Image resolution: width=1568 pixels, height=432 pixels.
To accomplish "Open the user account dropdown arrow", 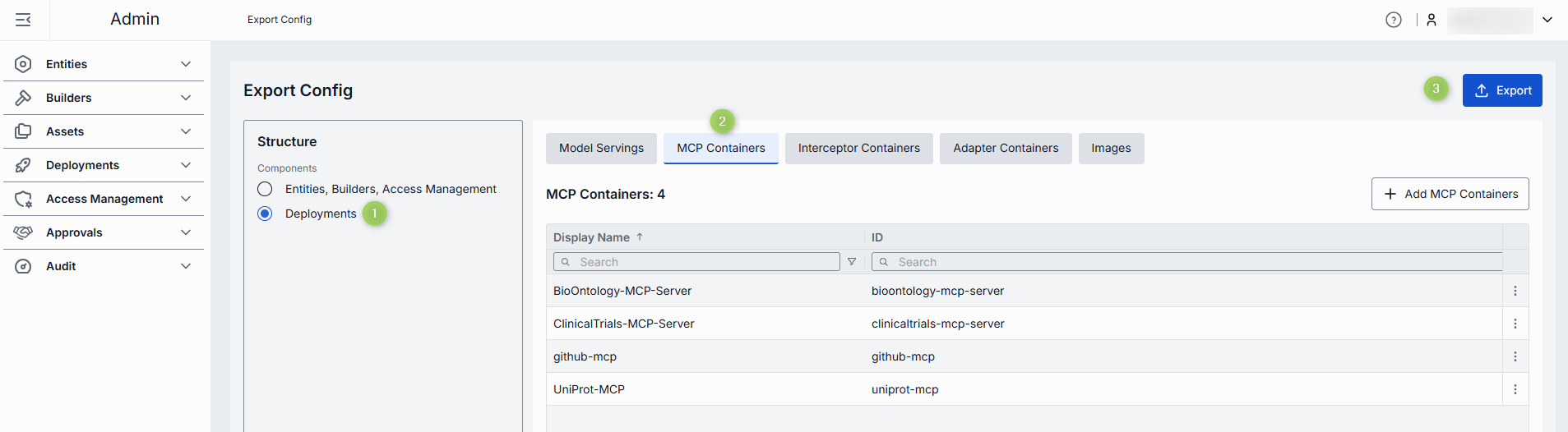I will point(1547,20).
